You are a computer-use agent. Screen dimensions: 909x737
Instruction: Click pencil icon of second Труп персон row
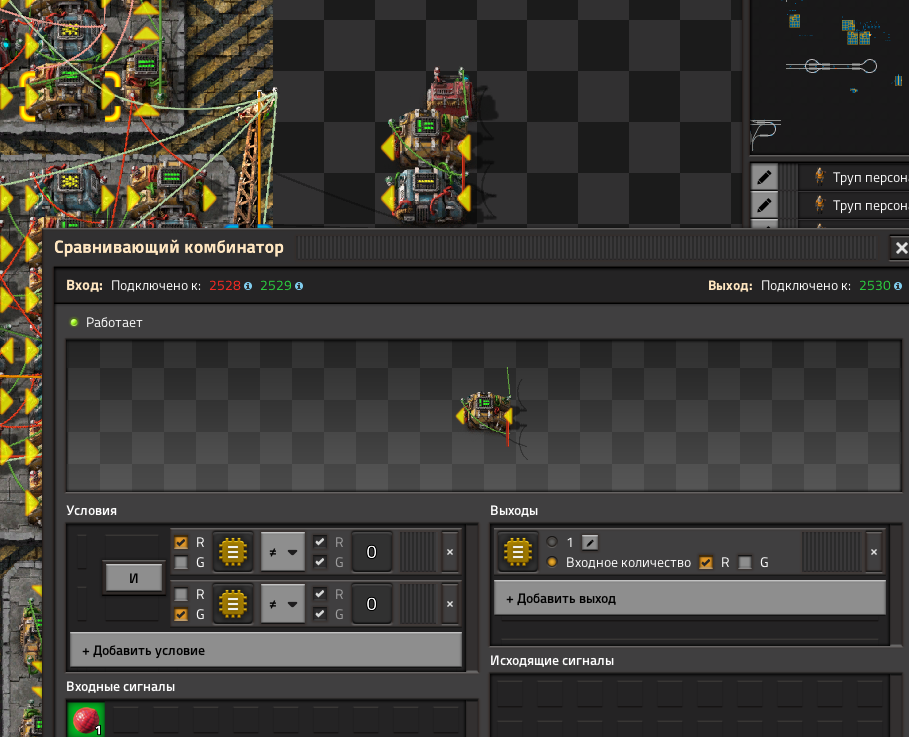pyautogui.click(x=764, y=205)
